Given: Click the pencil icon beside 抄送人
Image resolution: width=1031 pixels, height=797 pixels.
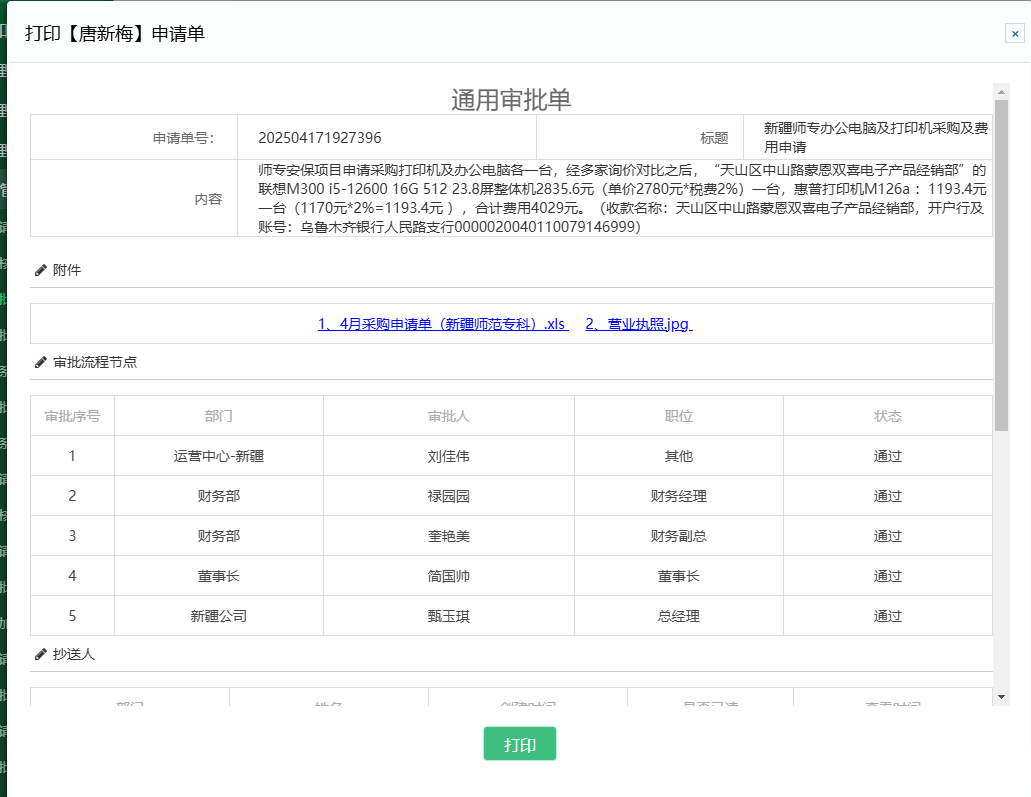Looking at the screenshot, I should point(41,654).
